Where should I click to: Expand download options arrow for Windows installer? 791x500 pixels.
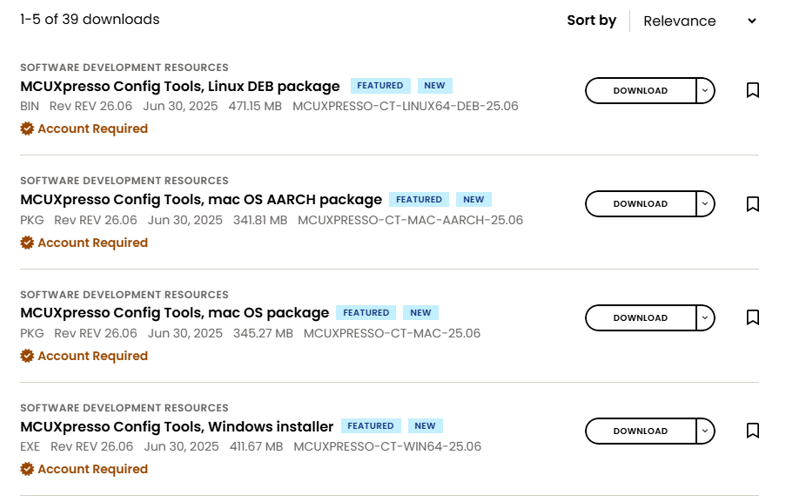click(x=705, y=431)
